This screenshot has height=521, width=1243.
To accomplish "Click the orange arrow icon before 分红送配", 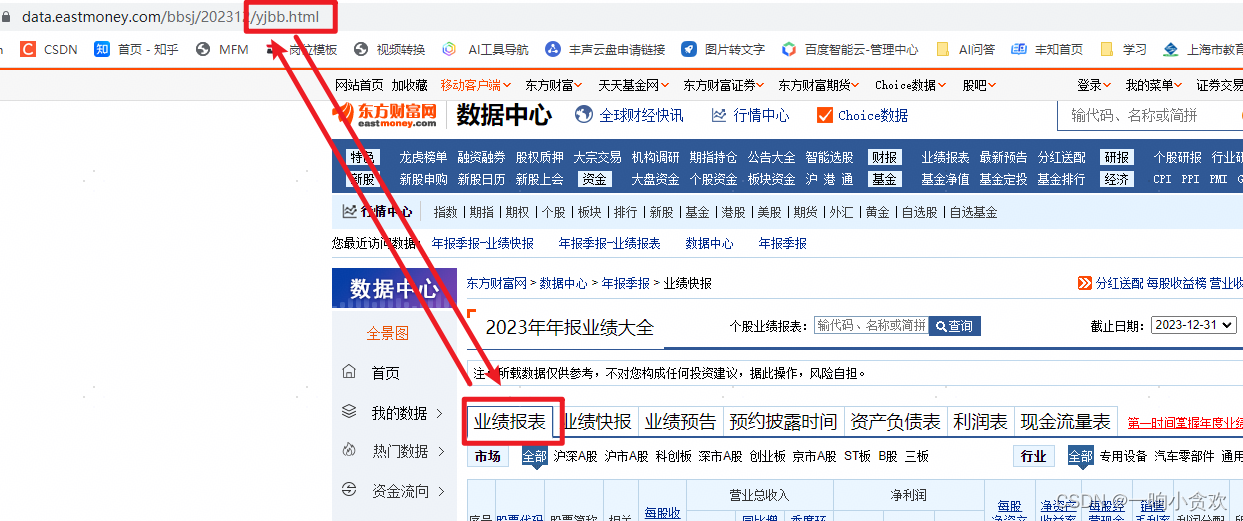I will tap(1085, 283).
